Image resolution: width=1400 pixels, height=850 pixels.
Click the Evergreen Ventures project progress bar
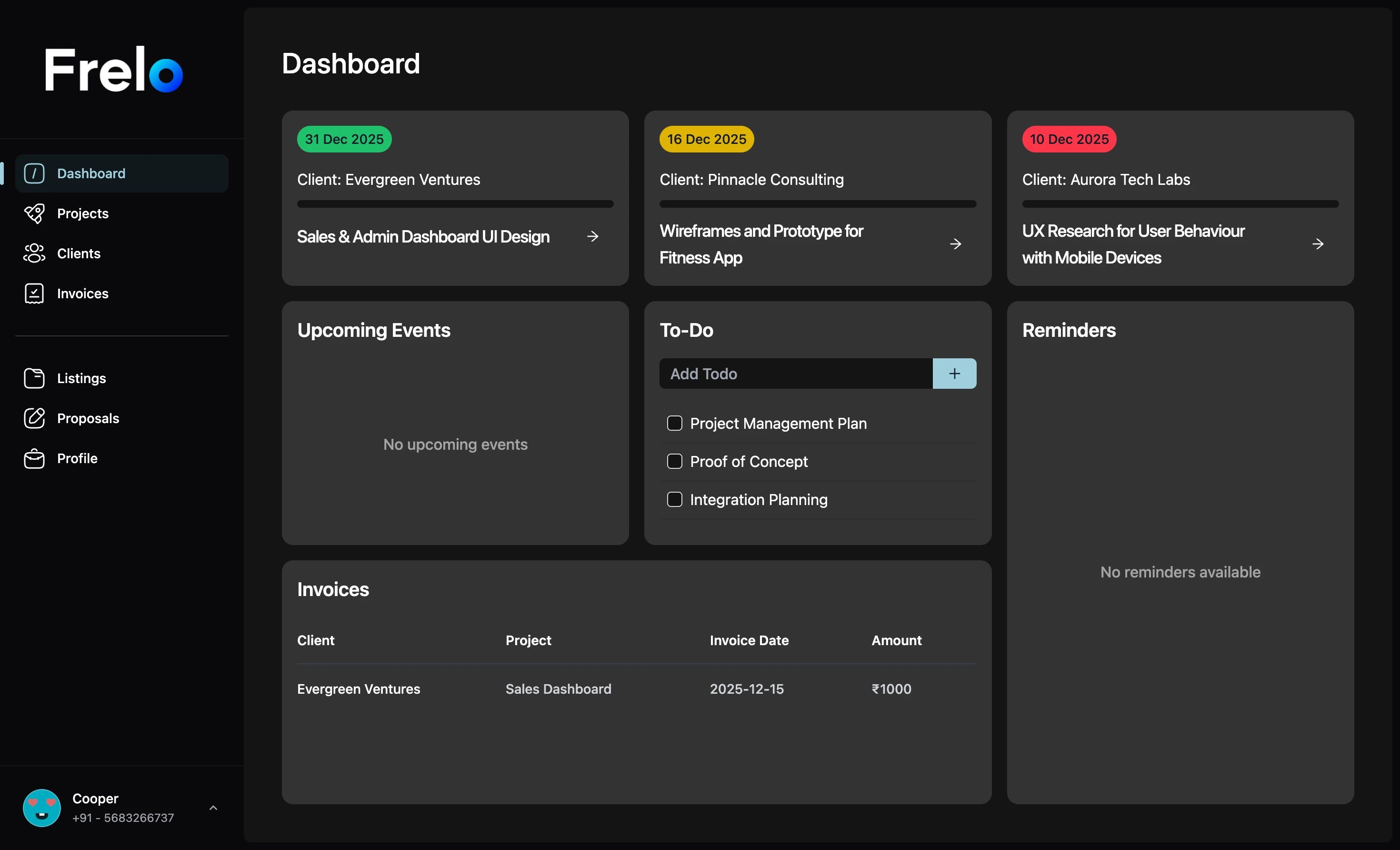click(x=455, y=203)
